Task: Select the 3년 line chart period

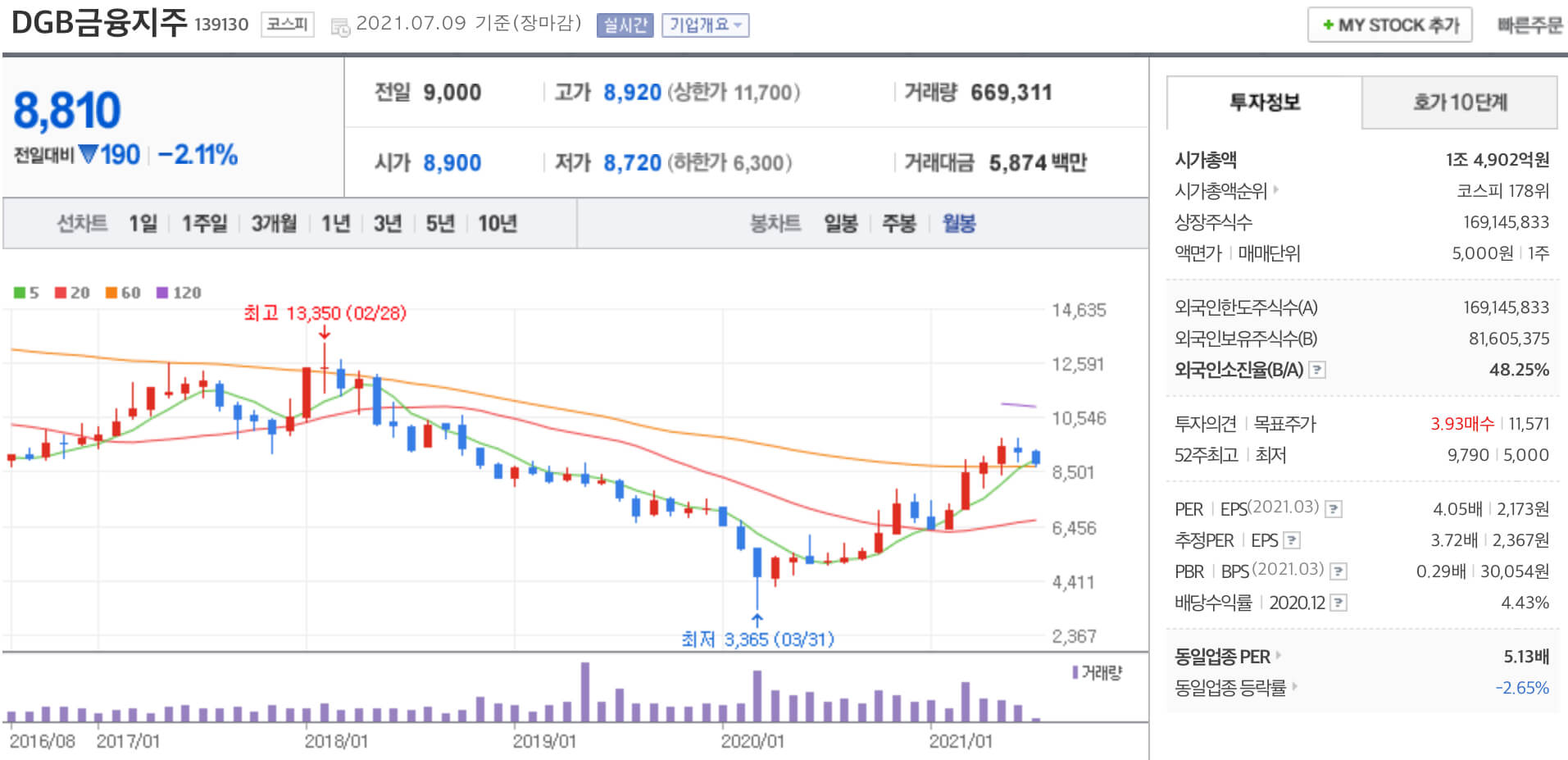Action: click(x=388, y=223)
